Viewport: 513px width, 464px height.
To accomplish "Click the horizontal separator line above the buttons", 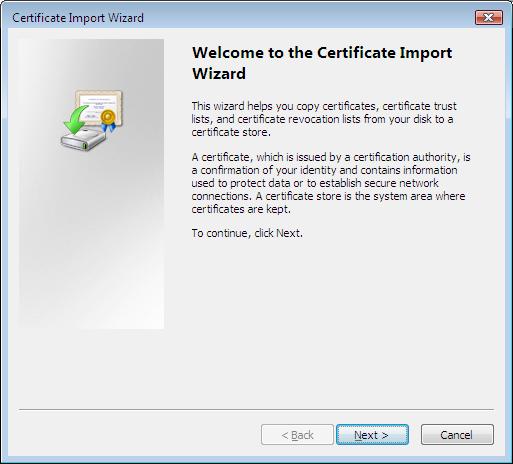I will point(256,409).
